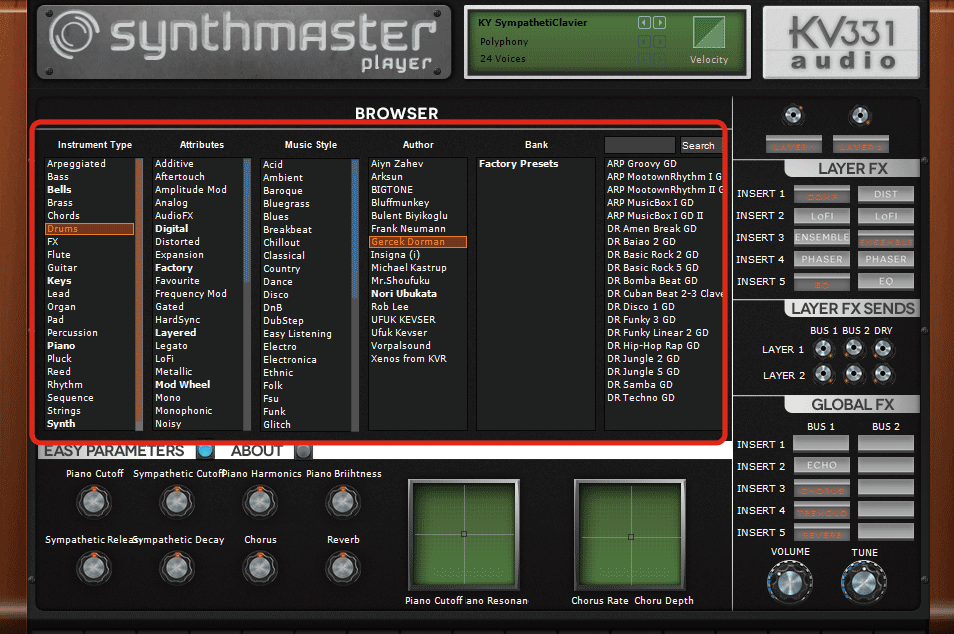Increase voice count with 24 Voices right arrow
954x634 pixels.
pos(659,59)
